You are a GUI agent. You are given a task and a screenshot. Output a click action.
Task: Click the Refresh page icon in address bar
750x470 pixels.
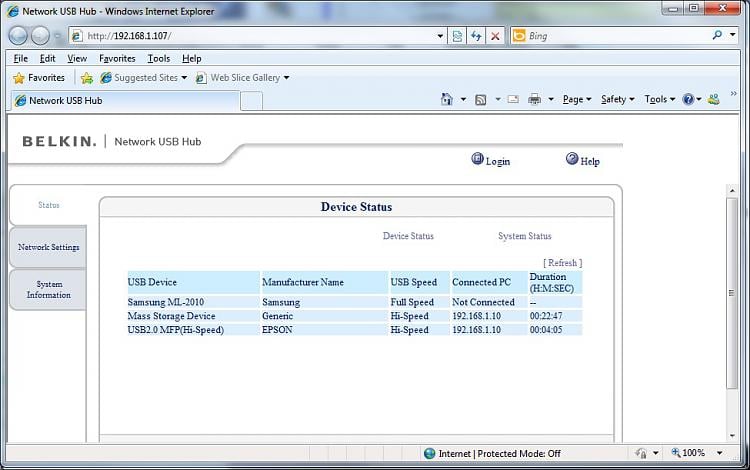(x=476, y=36)
